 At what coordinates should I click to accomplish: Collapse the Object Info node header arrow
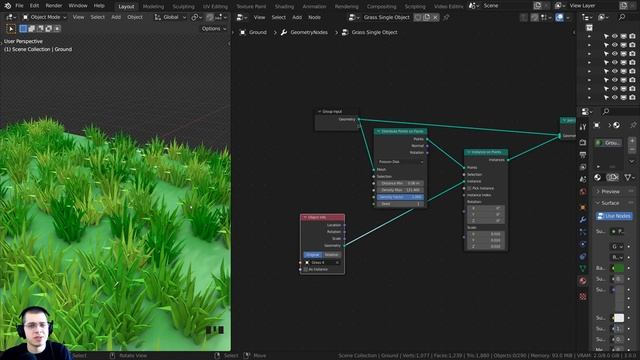(x=305, y=218)
